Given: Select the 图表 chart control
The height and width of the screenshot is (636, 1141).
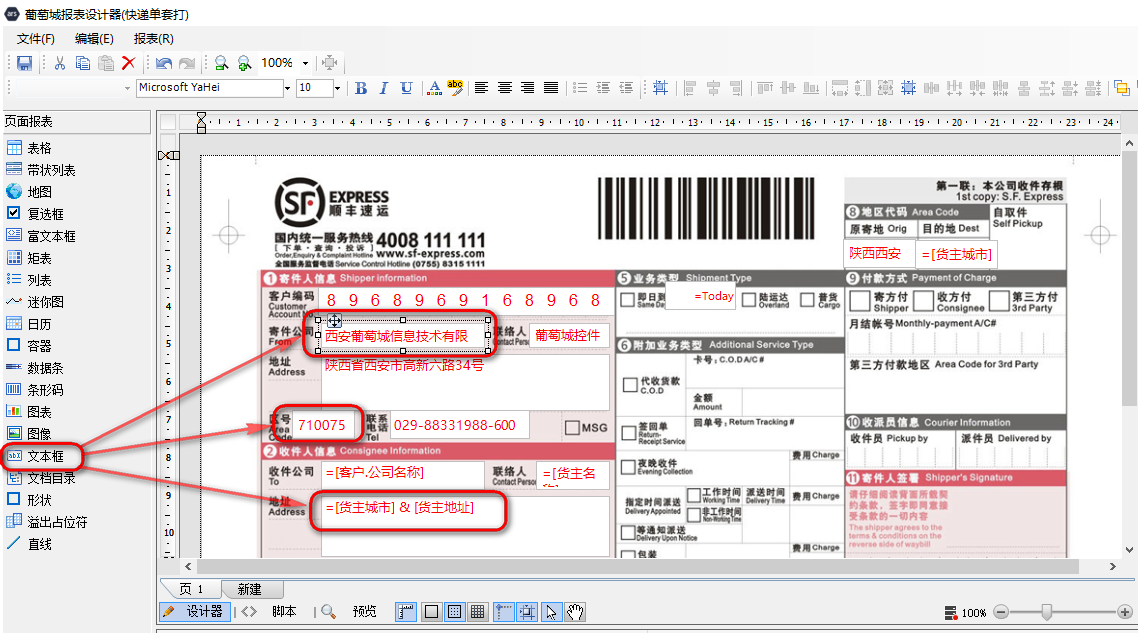Looking at the screenshot, I should click(x=30, y=412).
